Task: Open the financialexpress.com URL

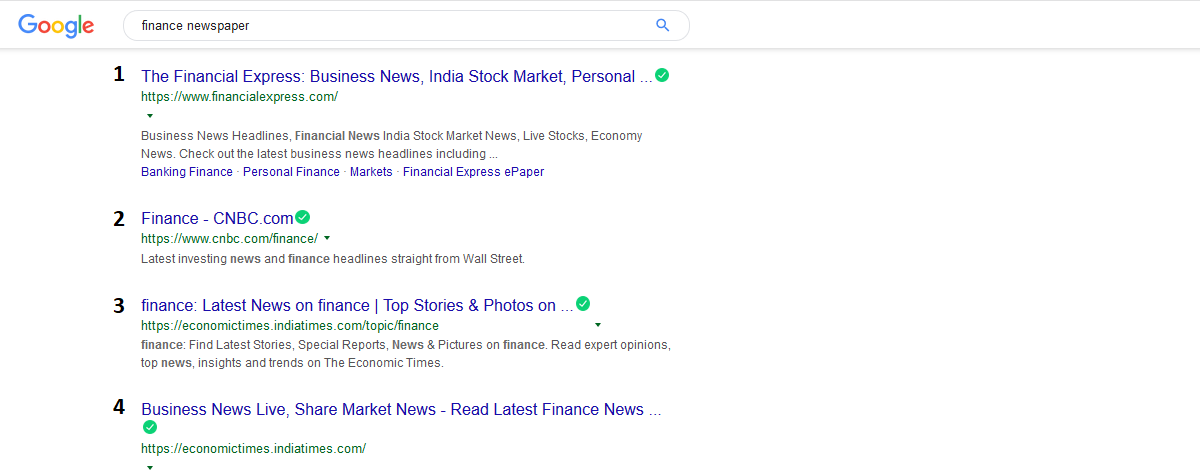Action: click(x=239, y=97)
